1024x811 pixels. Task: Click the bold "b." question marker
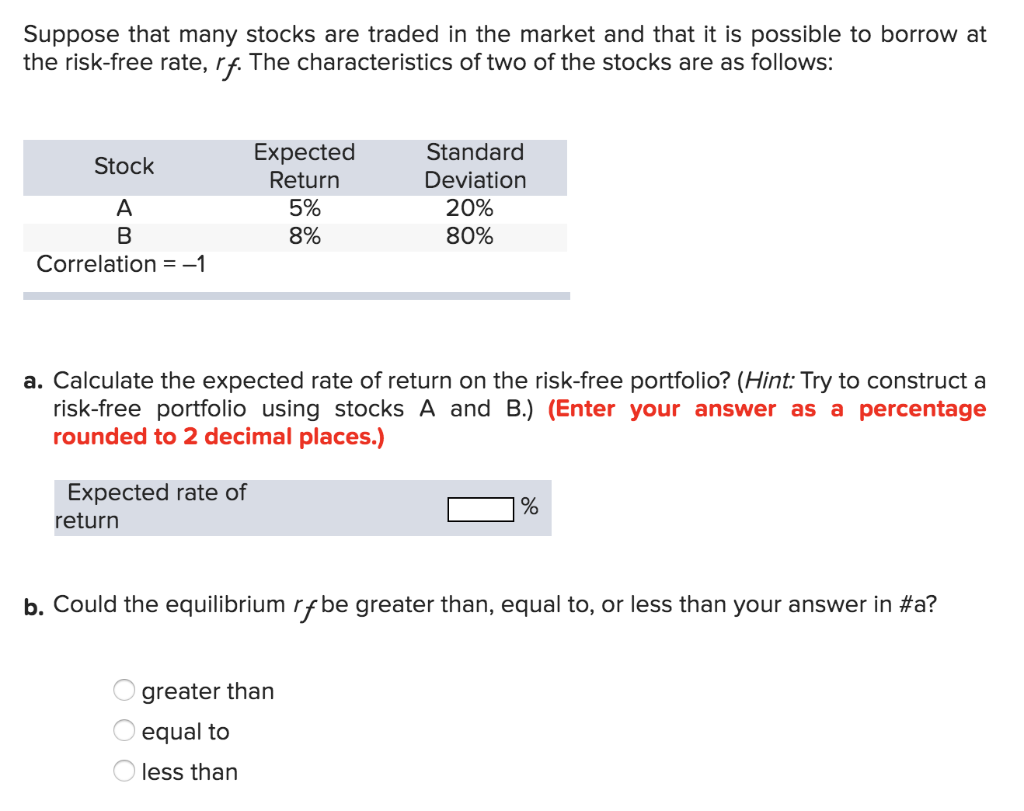click(34, 607)
